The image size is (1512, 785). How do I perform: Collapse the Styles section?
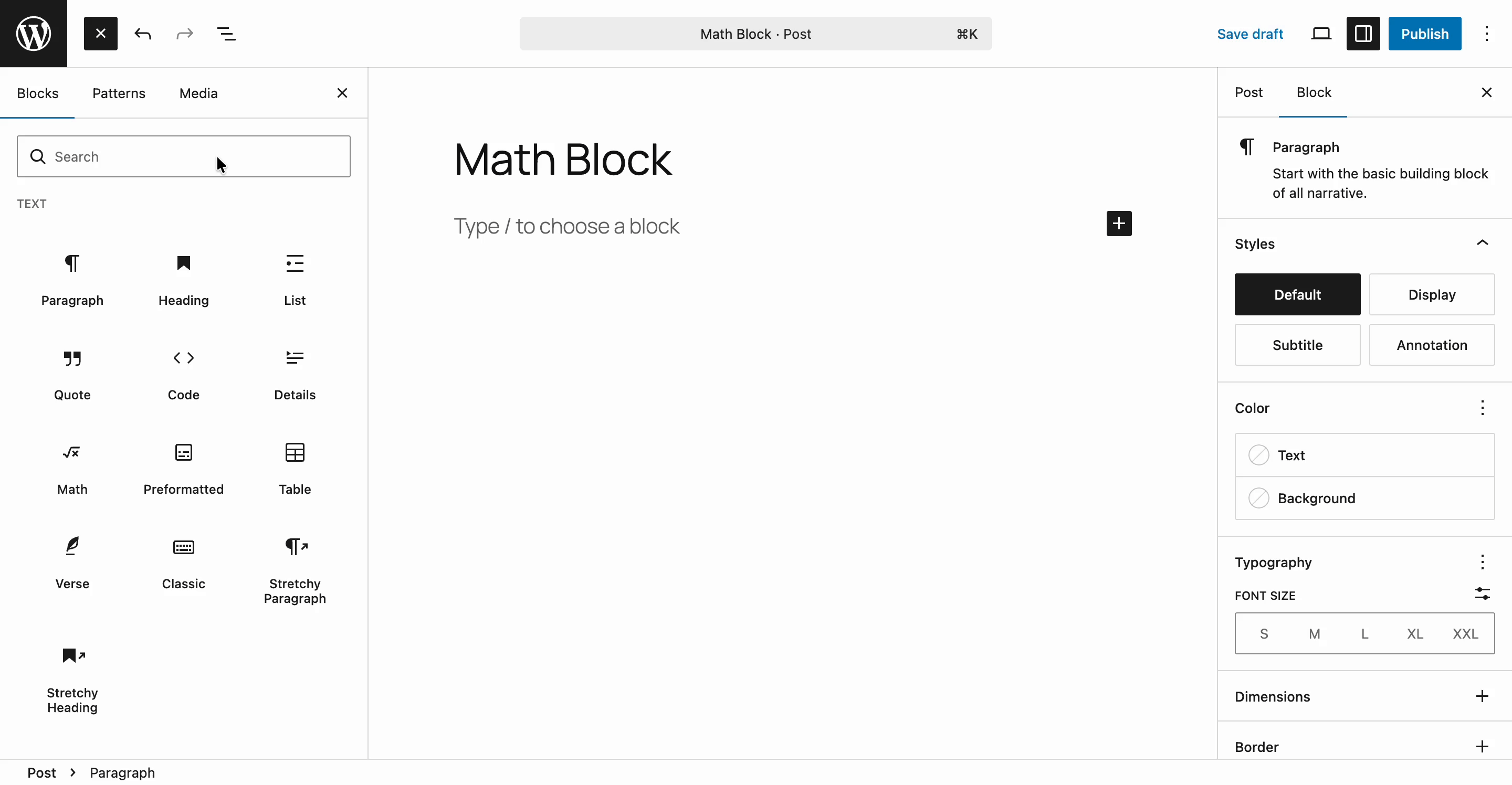click(1483, 243)
